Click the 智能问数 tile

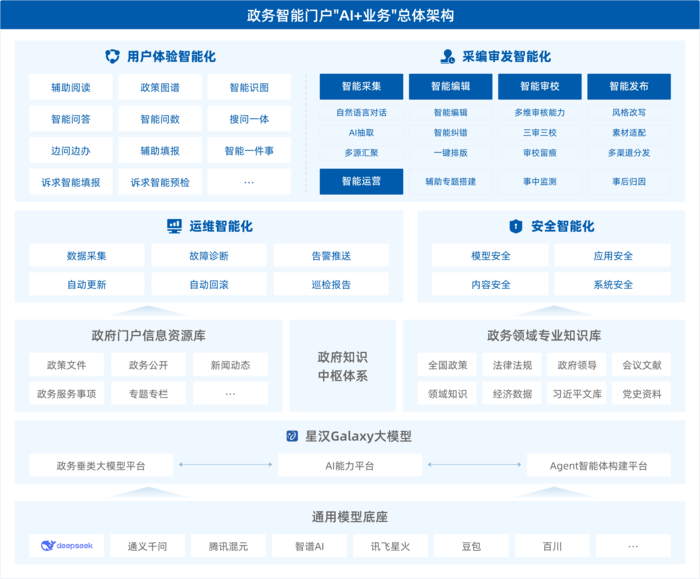[x=160, y=119]
